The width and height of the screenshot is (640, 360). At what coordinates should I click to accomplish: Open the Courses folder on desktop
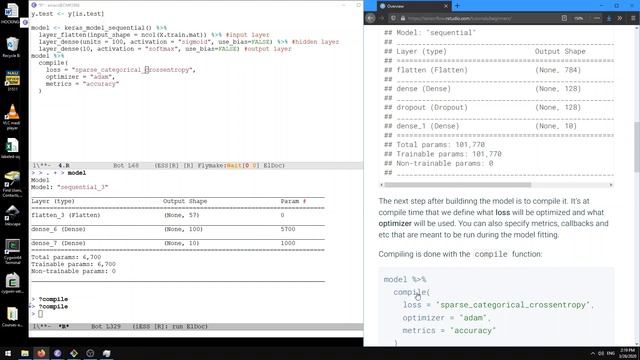12,317
